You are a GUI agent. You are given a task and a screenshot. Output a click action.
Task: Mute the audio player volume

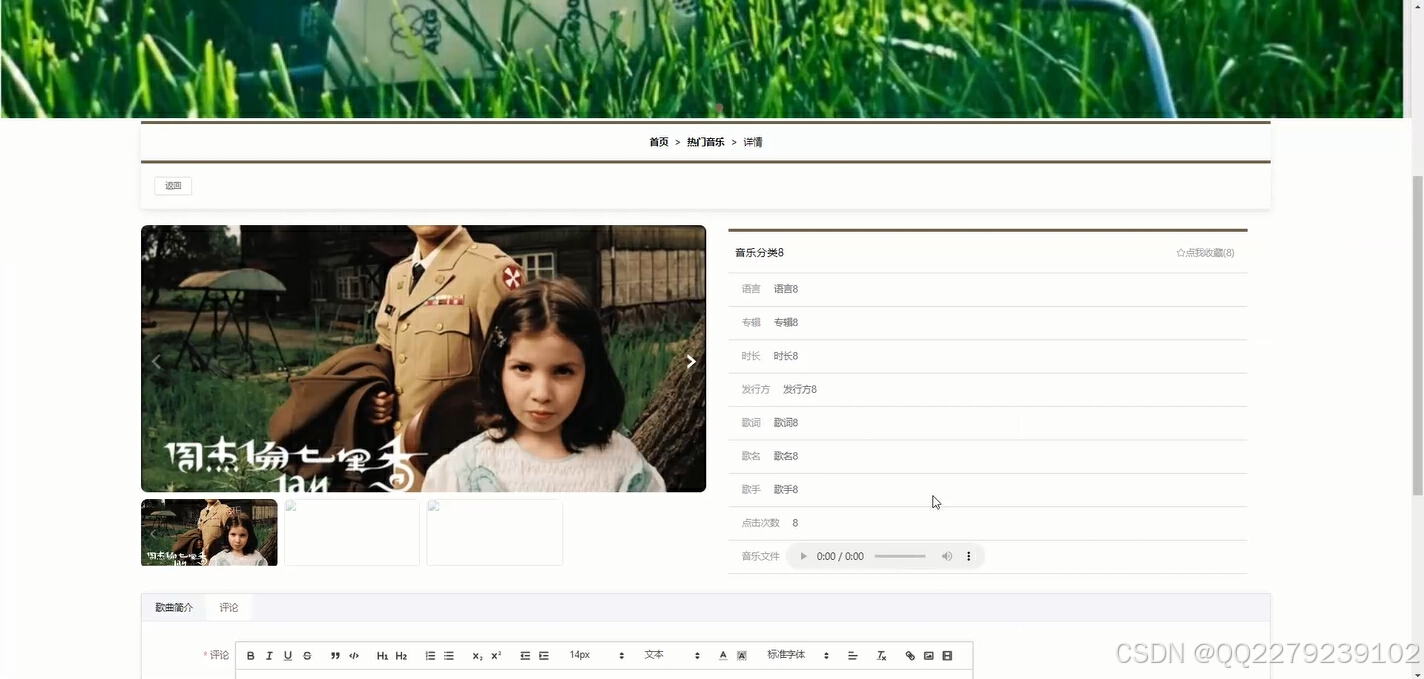coord(947,556)
